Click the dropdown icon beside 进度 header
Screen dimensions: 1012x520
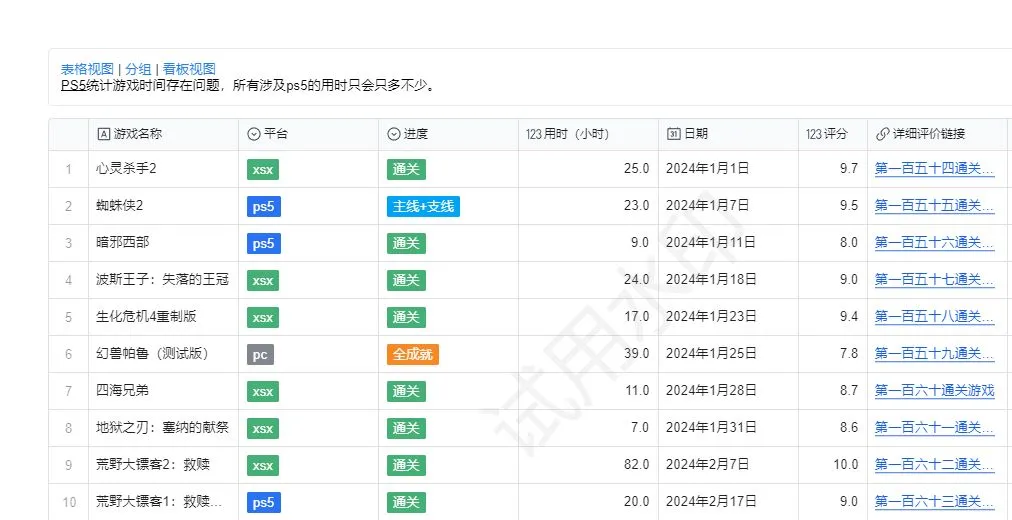pos(394,134)
